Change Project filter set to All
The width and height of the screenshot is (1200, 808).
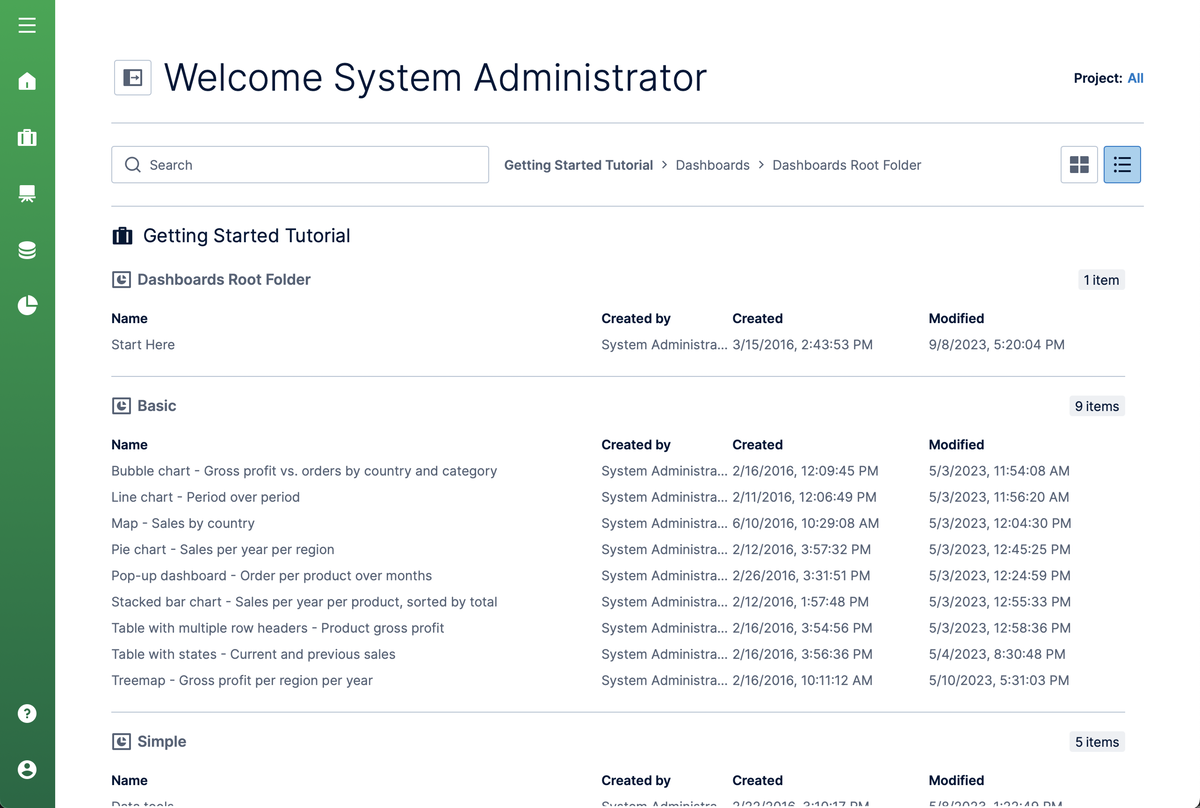(1135, 78)
